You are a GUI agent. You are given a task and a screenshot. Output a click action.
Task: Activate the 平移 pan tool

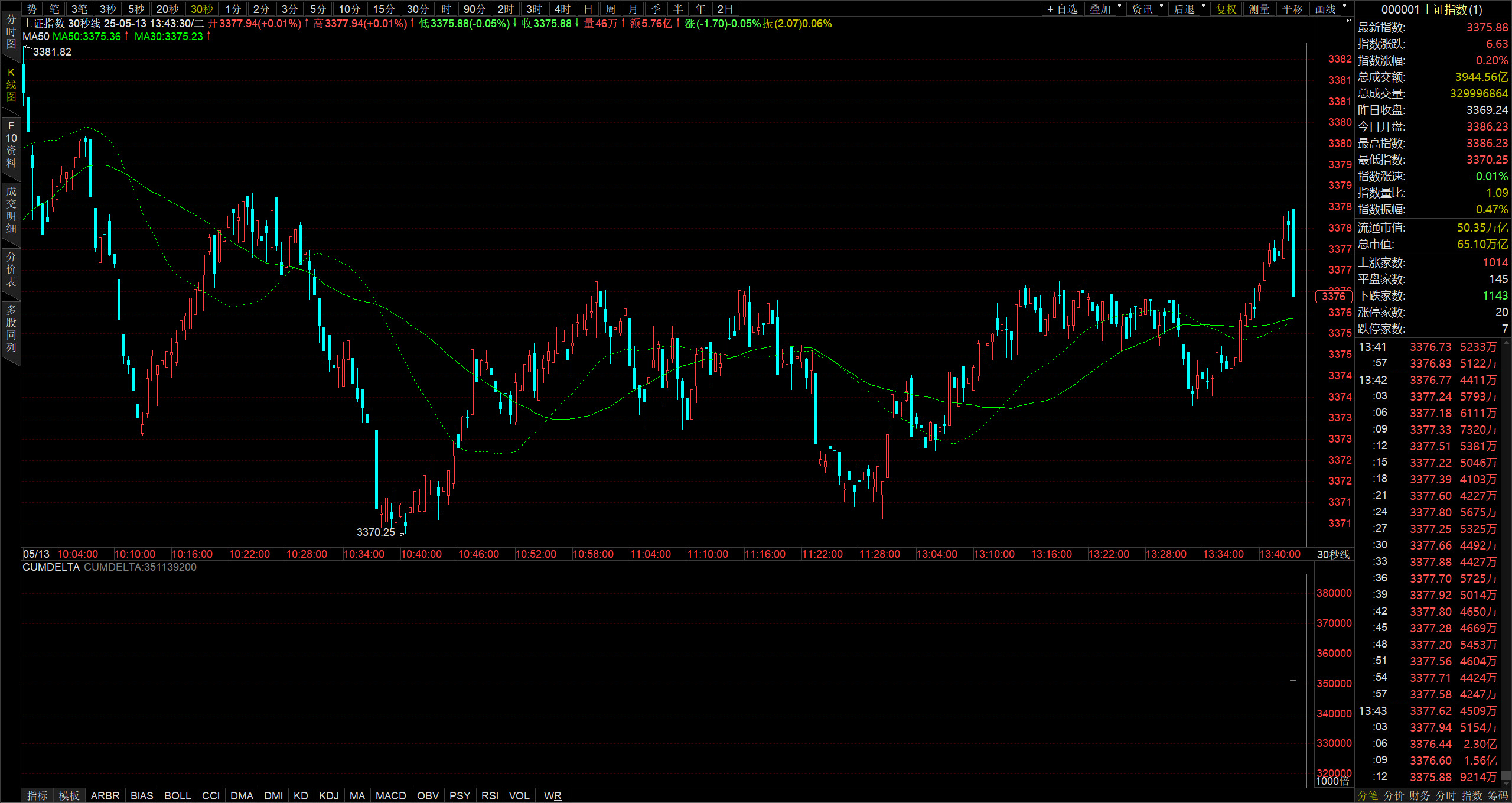[x=1292, y=9]
